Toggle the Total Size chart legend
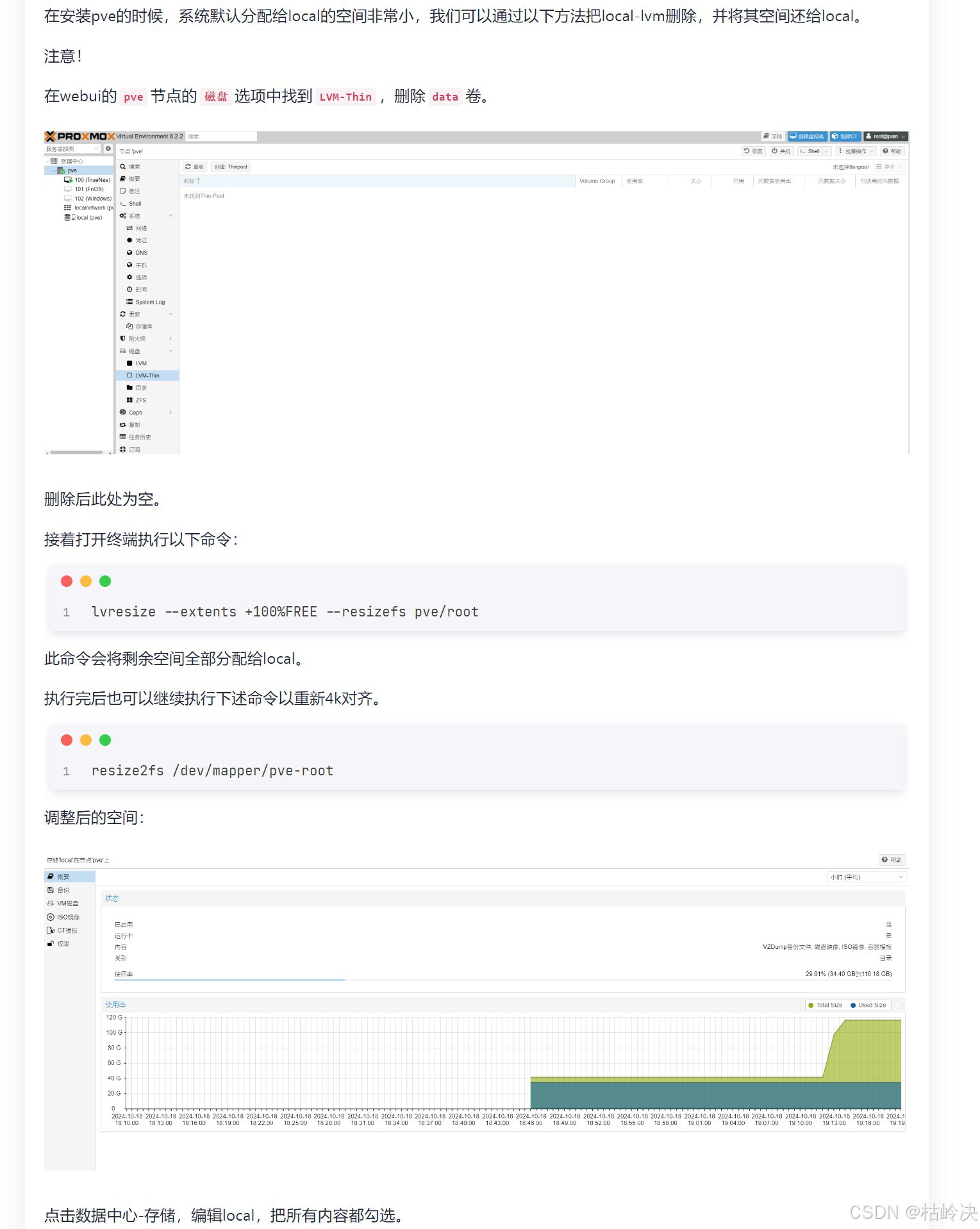 click(x=826, y=1005)
